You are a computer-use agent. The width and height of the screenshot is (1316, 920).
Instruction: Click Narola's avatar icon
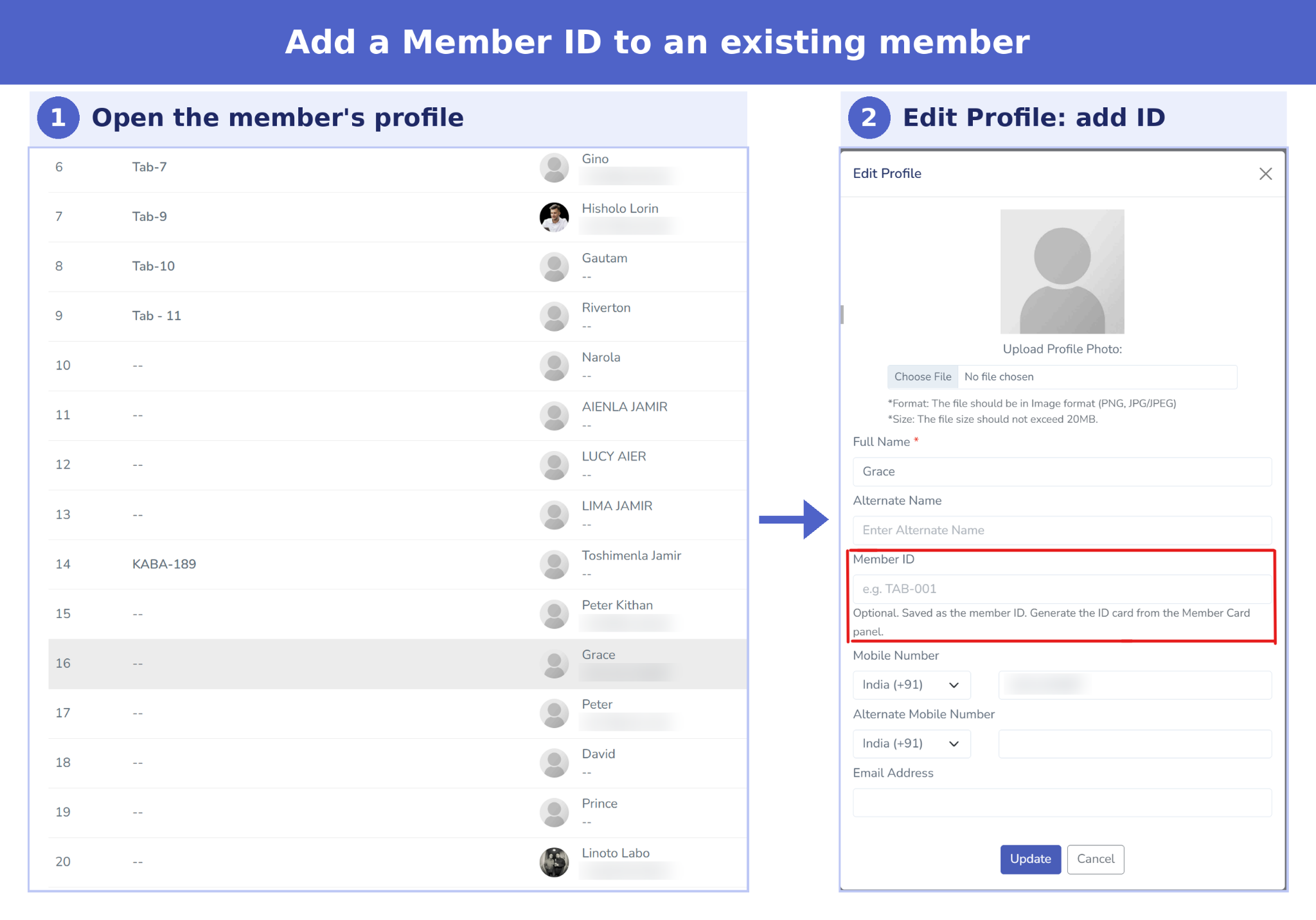click(554, 366)
